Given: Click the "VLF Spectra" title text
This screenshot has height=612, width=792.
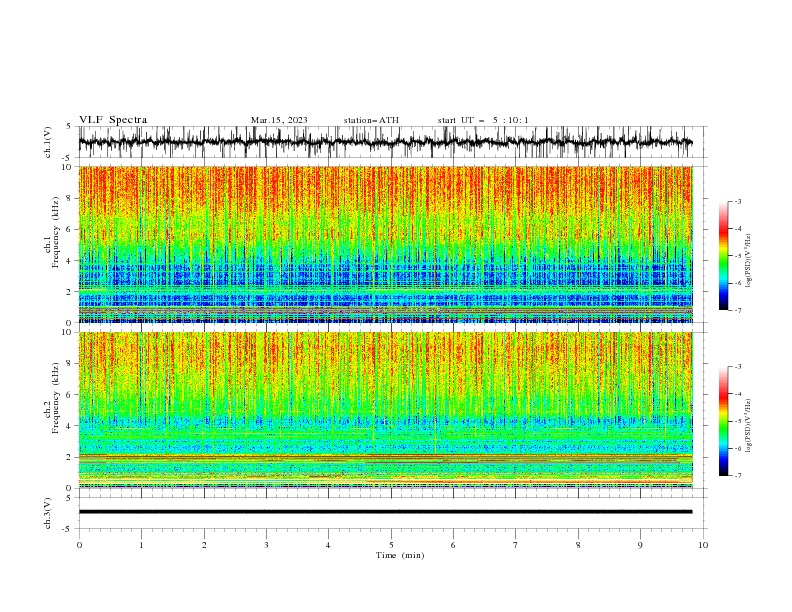Looking at the screenshot, I should (113, 120).
